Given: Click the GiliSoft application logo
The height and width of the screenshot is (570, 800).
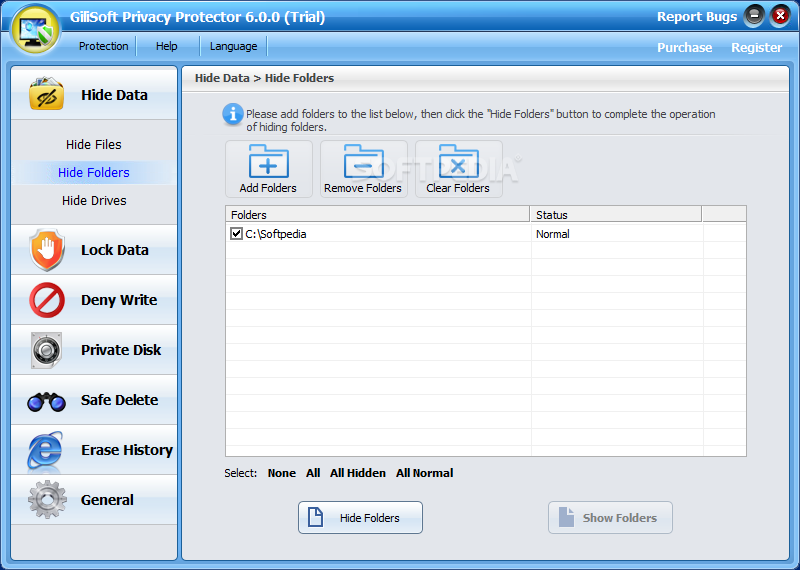Looking at the screenshot, I should click(35, 30).
